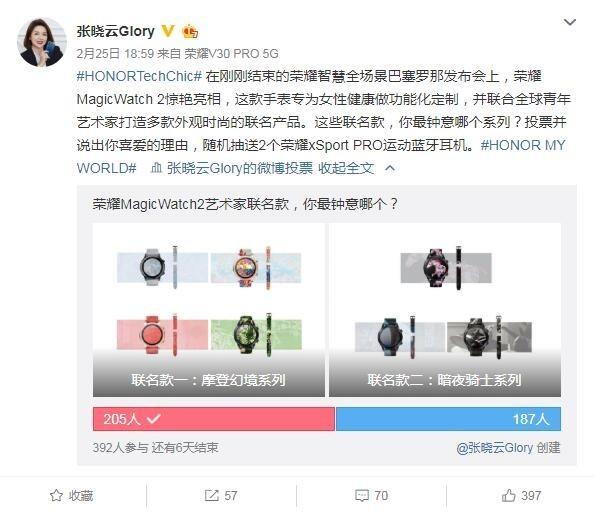Screen dimensions: 595x512
Task: Open the post options chevron menu
Action: point(569,22)
